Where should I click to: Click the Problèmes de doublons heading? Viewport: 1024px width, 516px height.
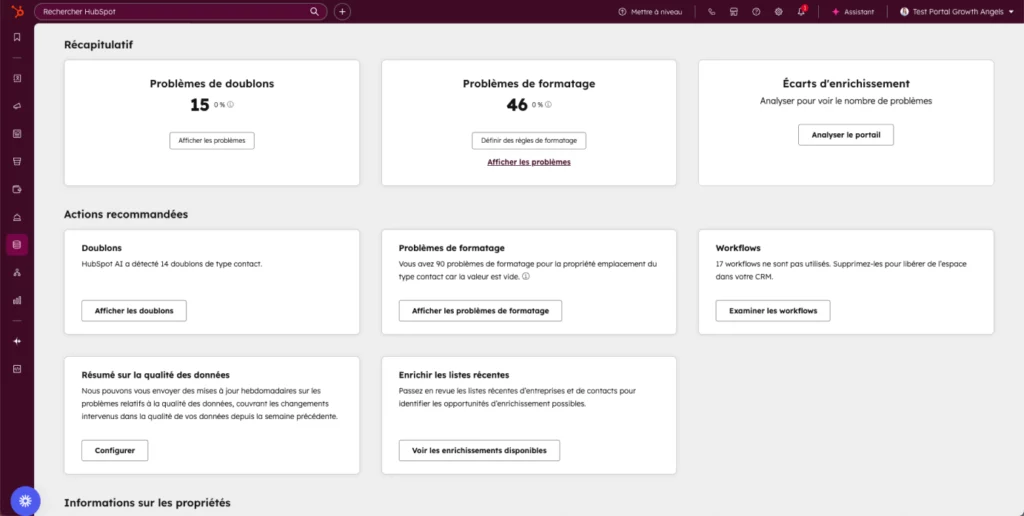[212, 84]
